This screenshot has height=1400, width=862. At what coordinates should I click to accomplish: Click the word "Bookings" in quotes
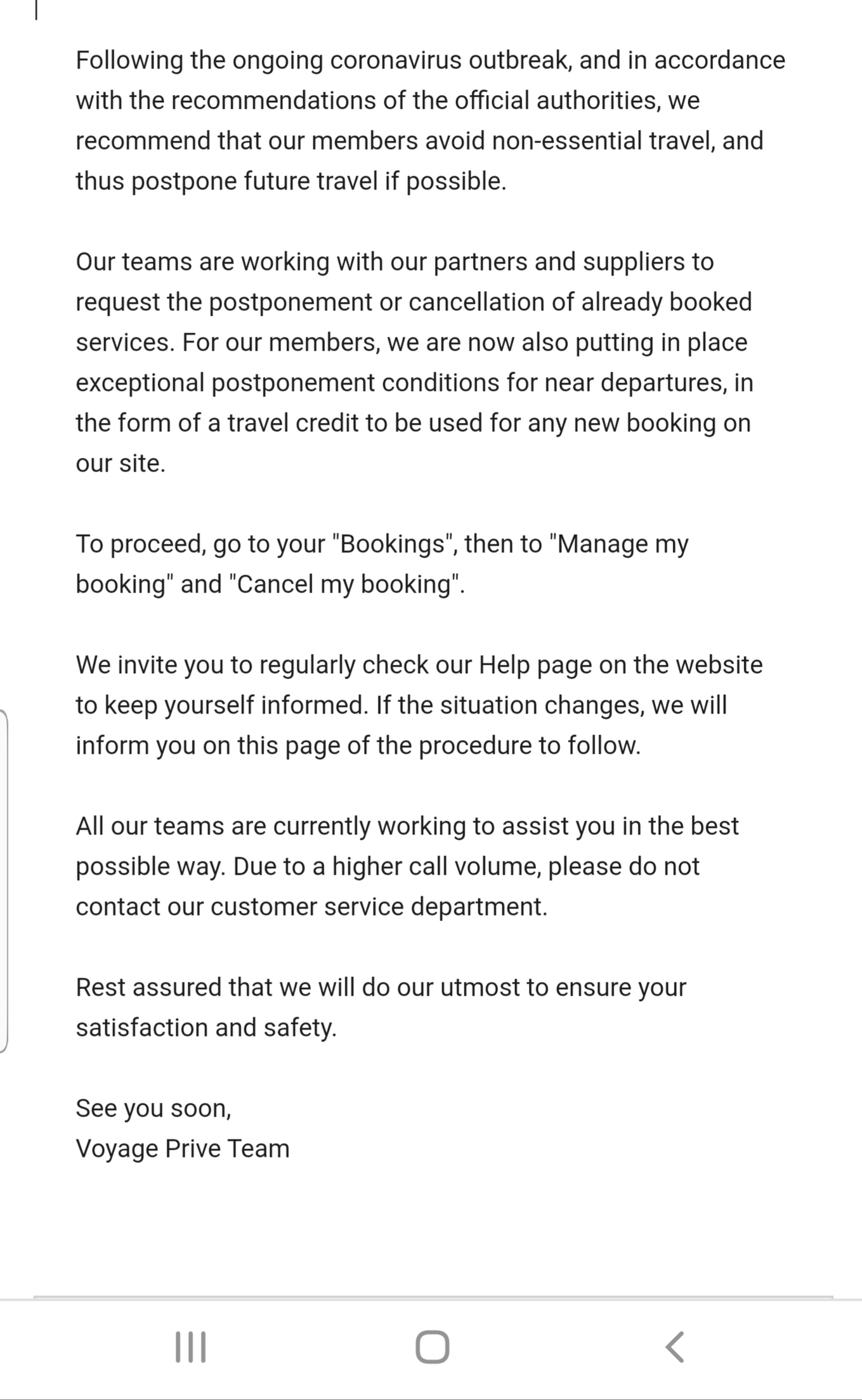point(392,544)
